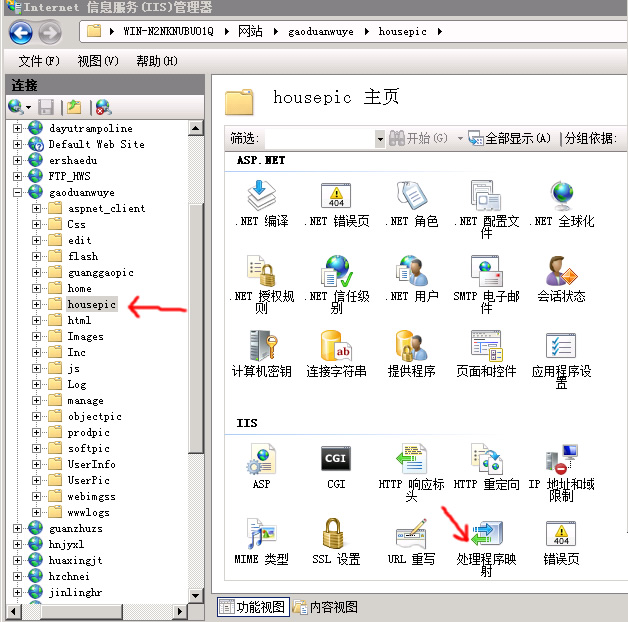Expand the housepic folder node
Viewport: 628px width, 622px height.
pos(37,304)
